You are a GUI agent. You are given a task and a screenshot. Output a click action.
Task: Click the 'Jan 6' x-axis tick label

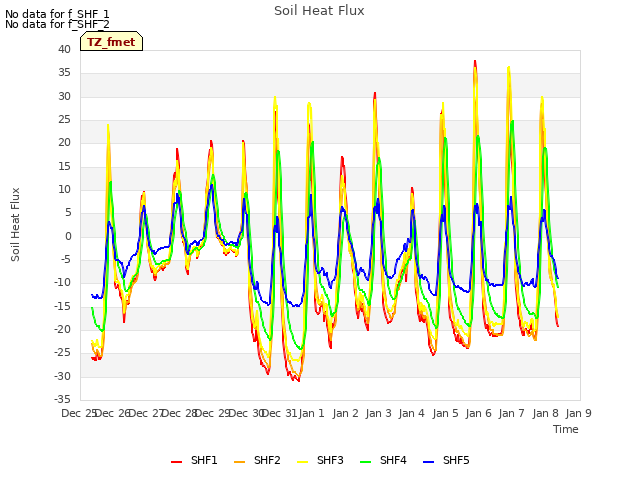click(x=478, y=413)
